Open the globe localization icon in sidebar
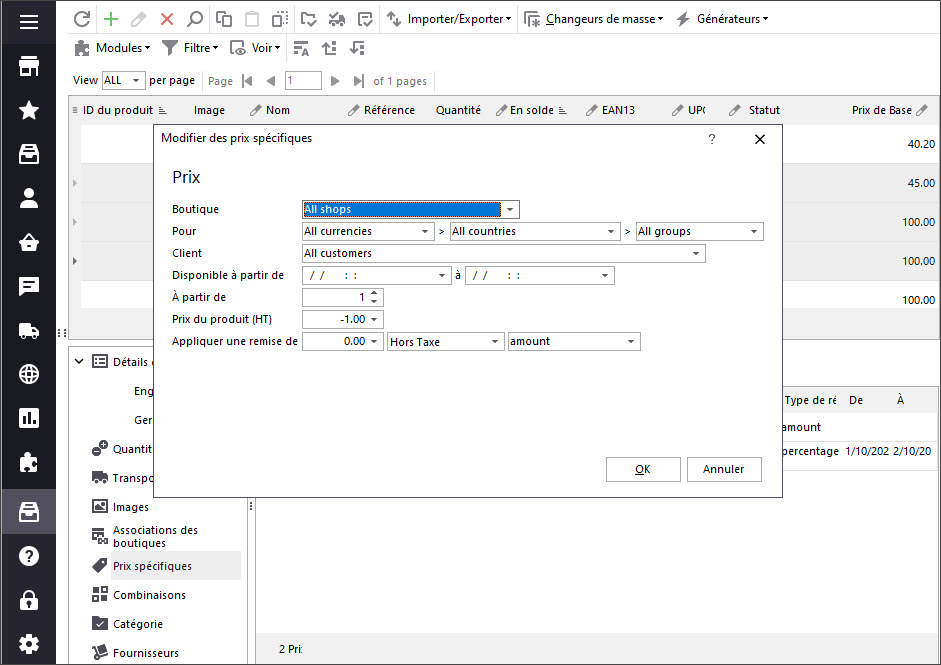Screen dimensions: 941x665 pyautogui.click(x=29, y=374)
